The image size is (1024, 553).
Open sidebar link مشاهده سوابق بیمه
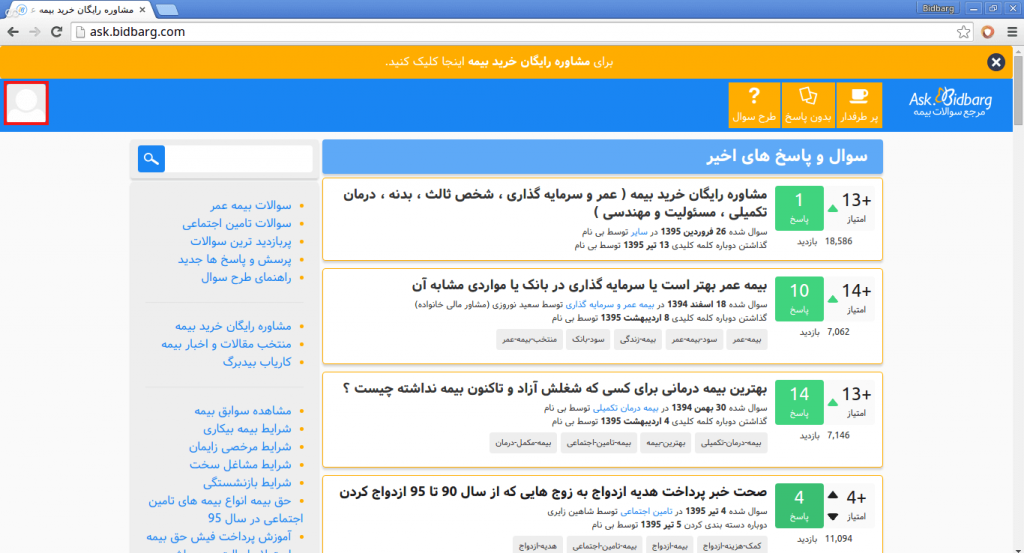click(243, 411)
